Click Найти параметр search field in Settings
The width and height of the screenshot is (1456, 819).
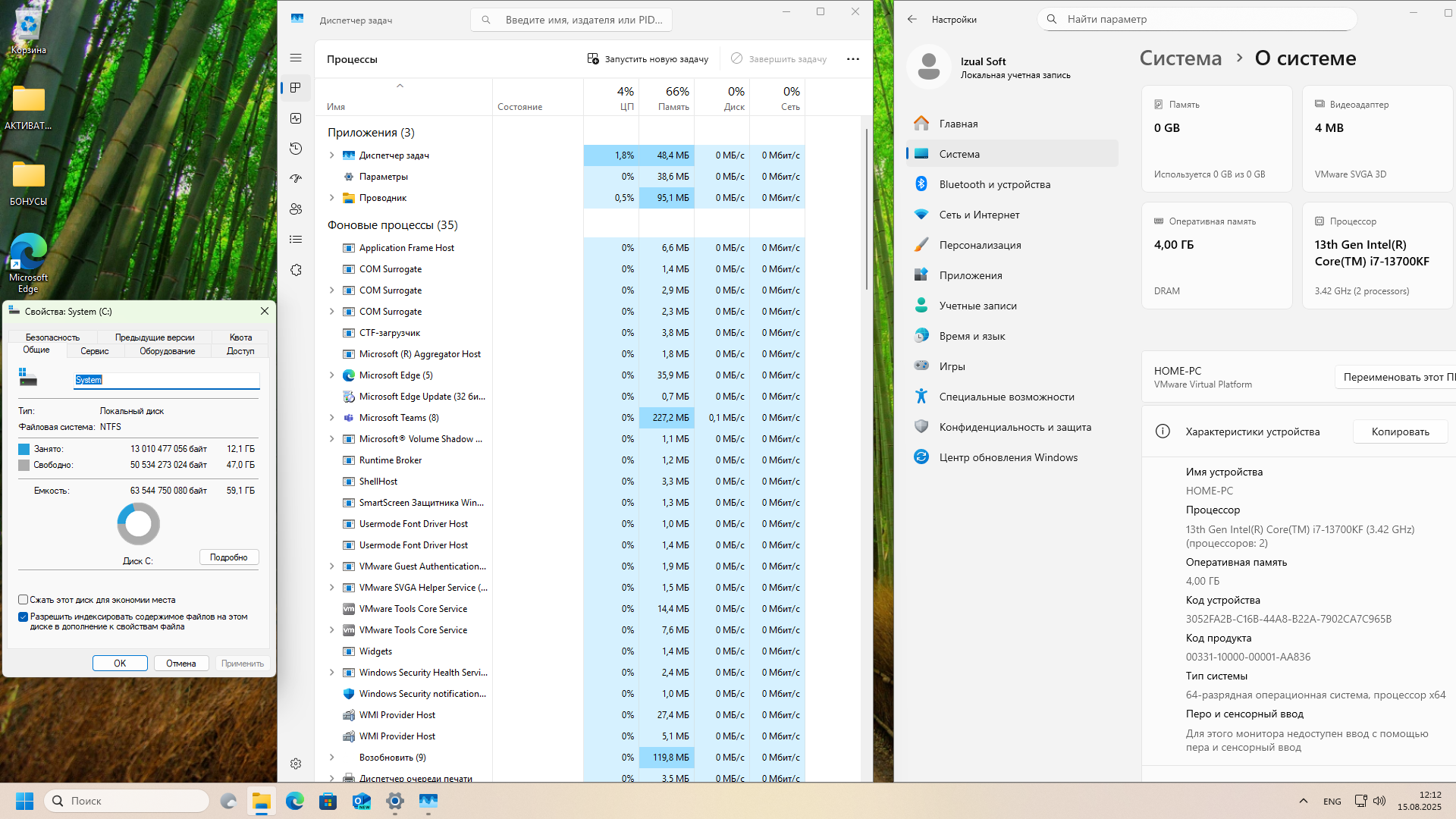tap(1197, 19)
